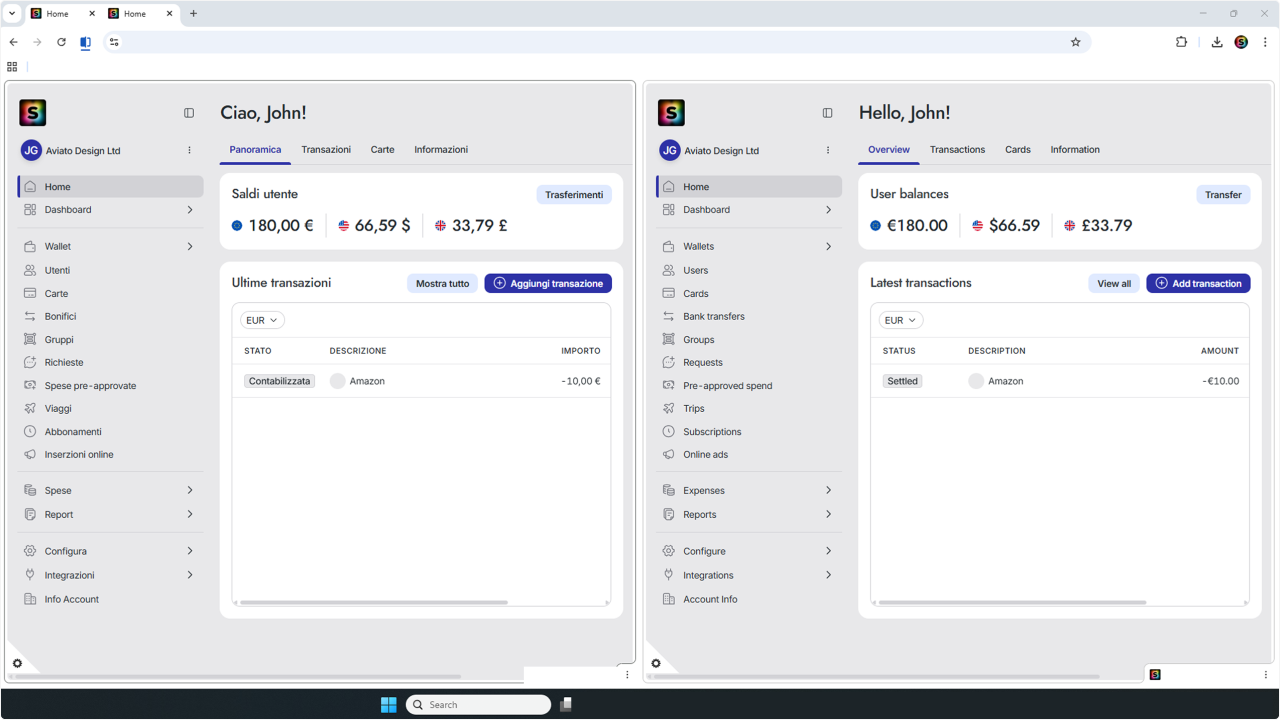
Task: Switch to the Cards tab in English panel
Action: coord(1018,149)
